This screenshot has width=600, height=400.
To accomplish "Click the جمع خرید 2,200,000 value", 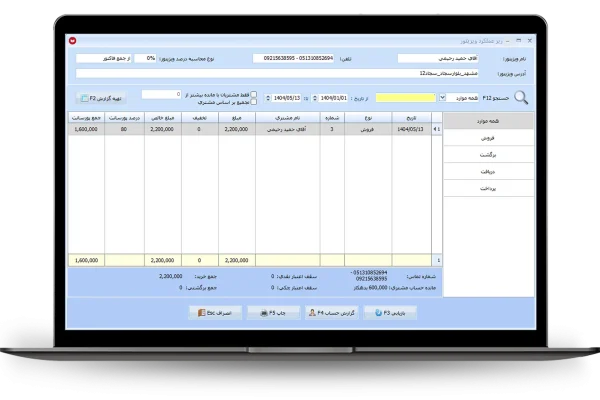I will click(171, 276).
